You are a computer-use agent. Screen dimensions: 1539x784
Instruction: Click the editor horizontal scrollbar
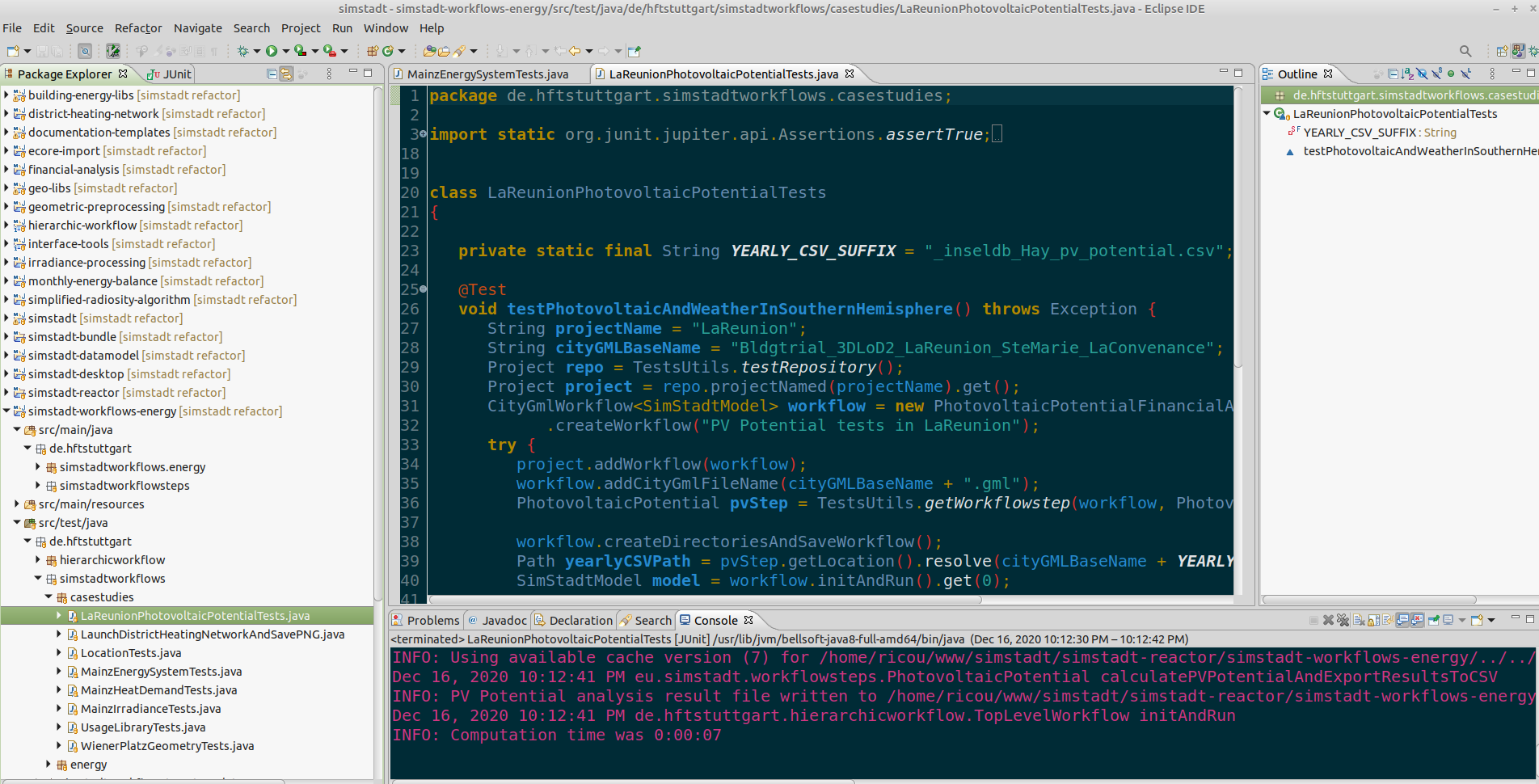705,600
